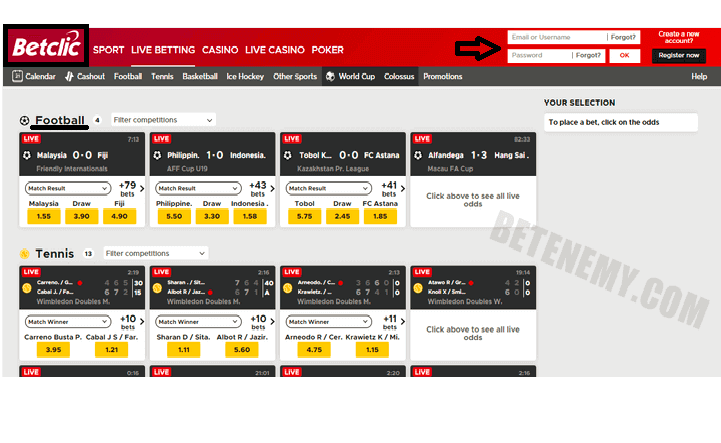Click Create a new account link
Image resolution: width=721 pixels, height=443 pixels.
pyautogui.click(x=679, y=37)
